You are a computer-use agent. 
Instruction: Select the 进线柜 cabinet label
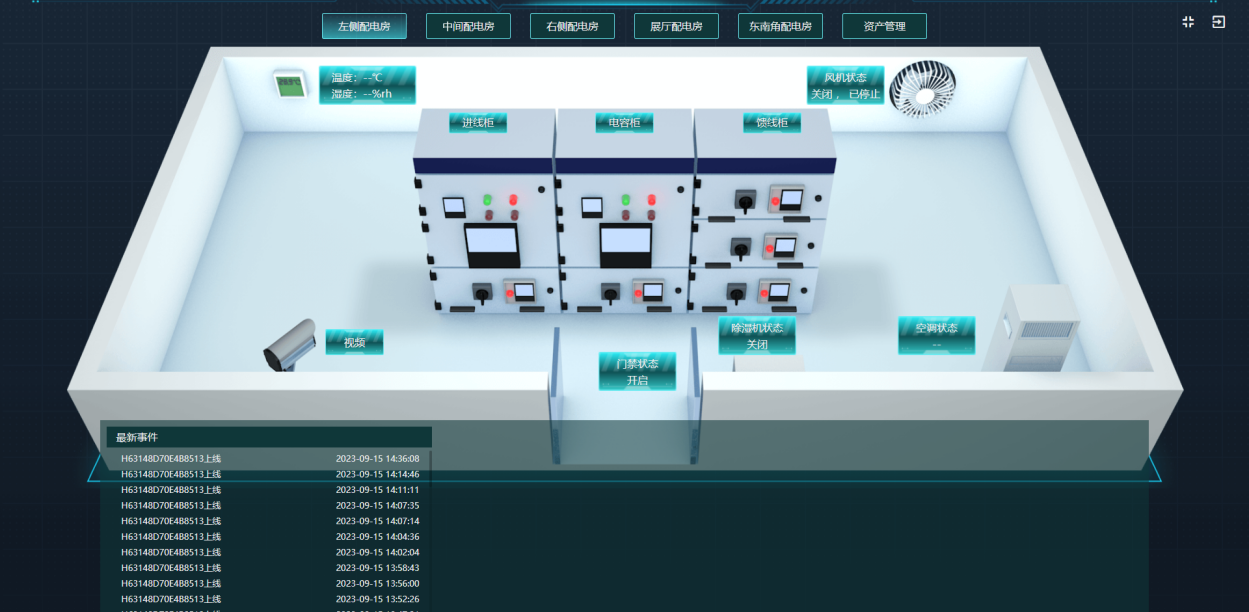(x=478, y=123)
